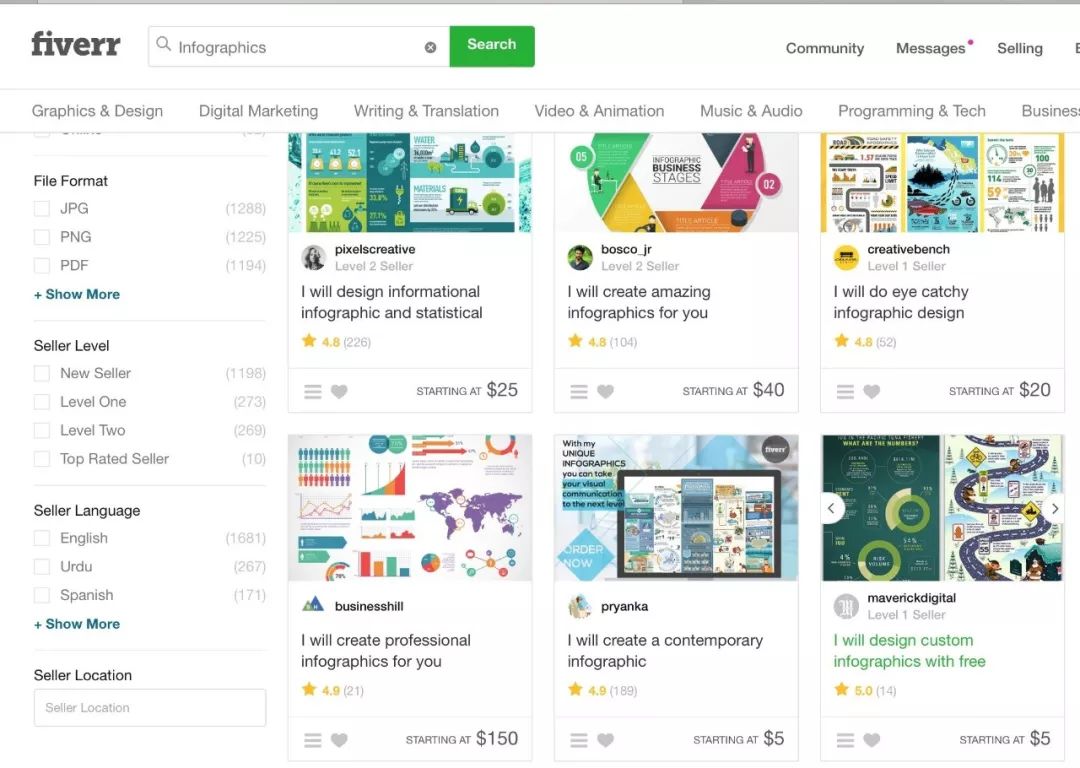Open the Community link
The image size is (1080, 768).
point(824,48)
